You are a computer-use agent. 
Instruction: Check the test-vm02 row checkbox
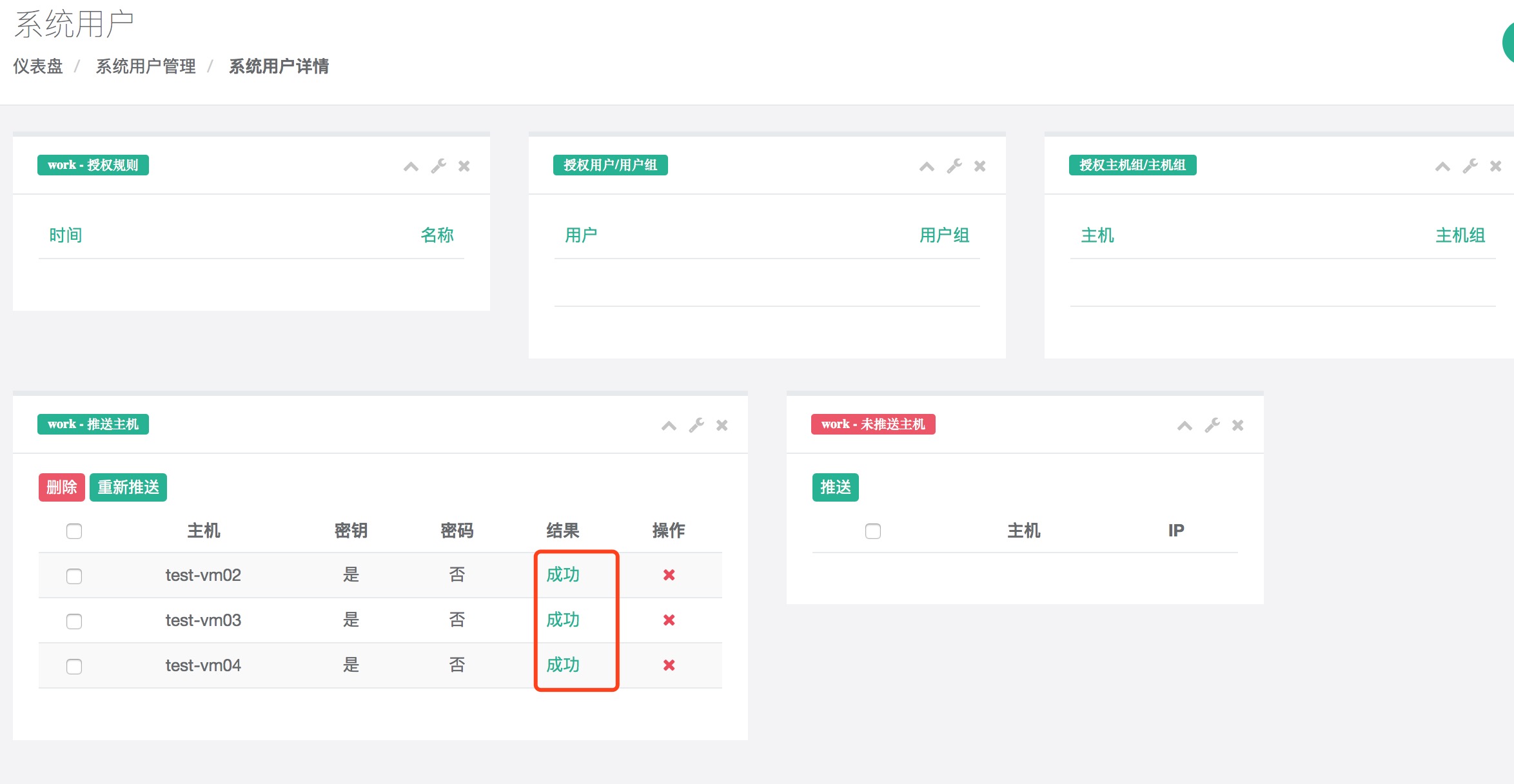(x=74, y=576)
